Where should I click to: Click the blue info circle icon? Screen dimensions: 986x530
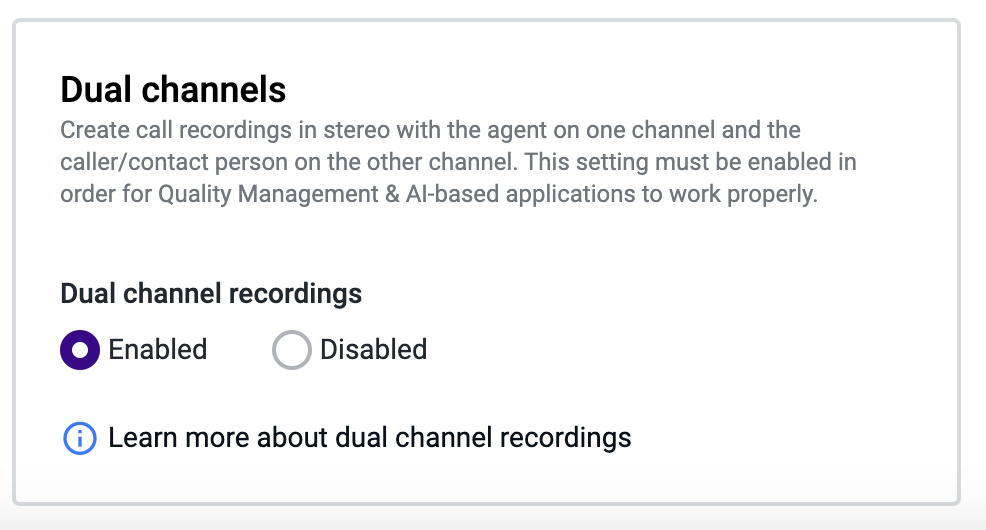pyautogui.click(x=80, y=438)
